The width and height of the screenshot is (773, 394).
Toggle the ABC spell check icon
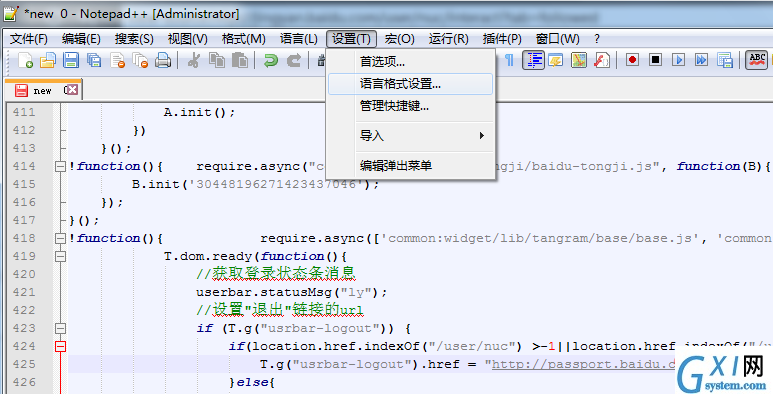[756, 60]
